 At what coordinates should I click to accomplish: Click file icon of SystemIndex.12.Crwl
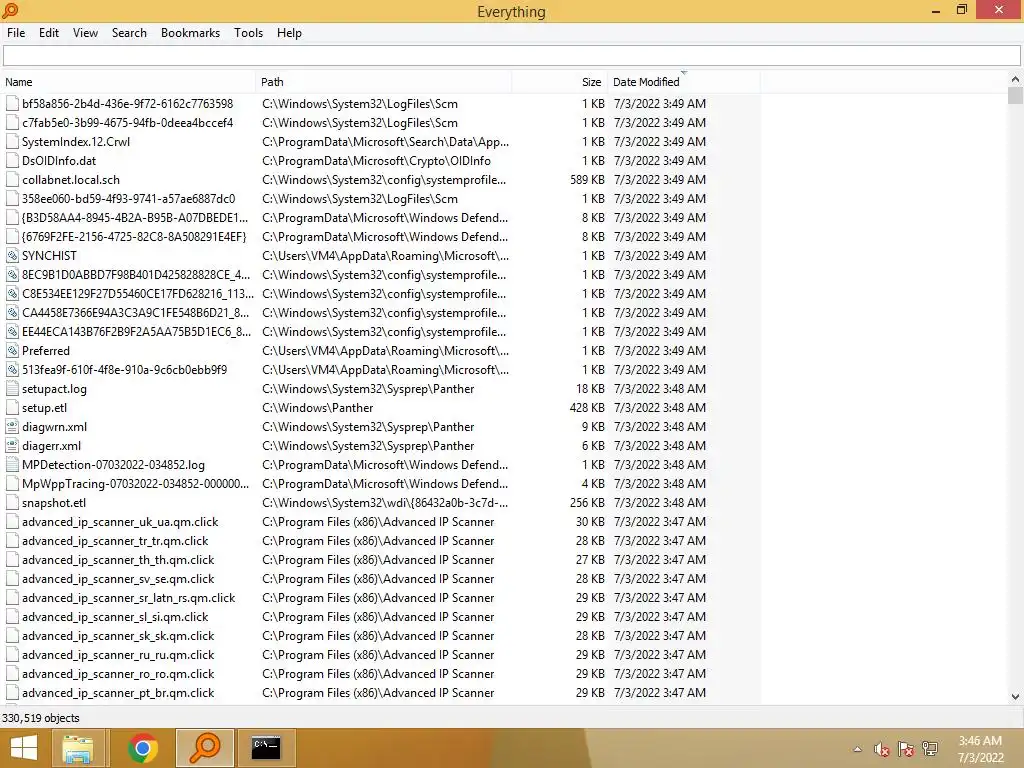(12, 142)
